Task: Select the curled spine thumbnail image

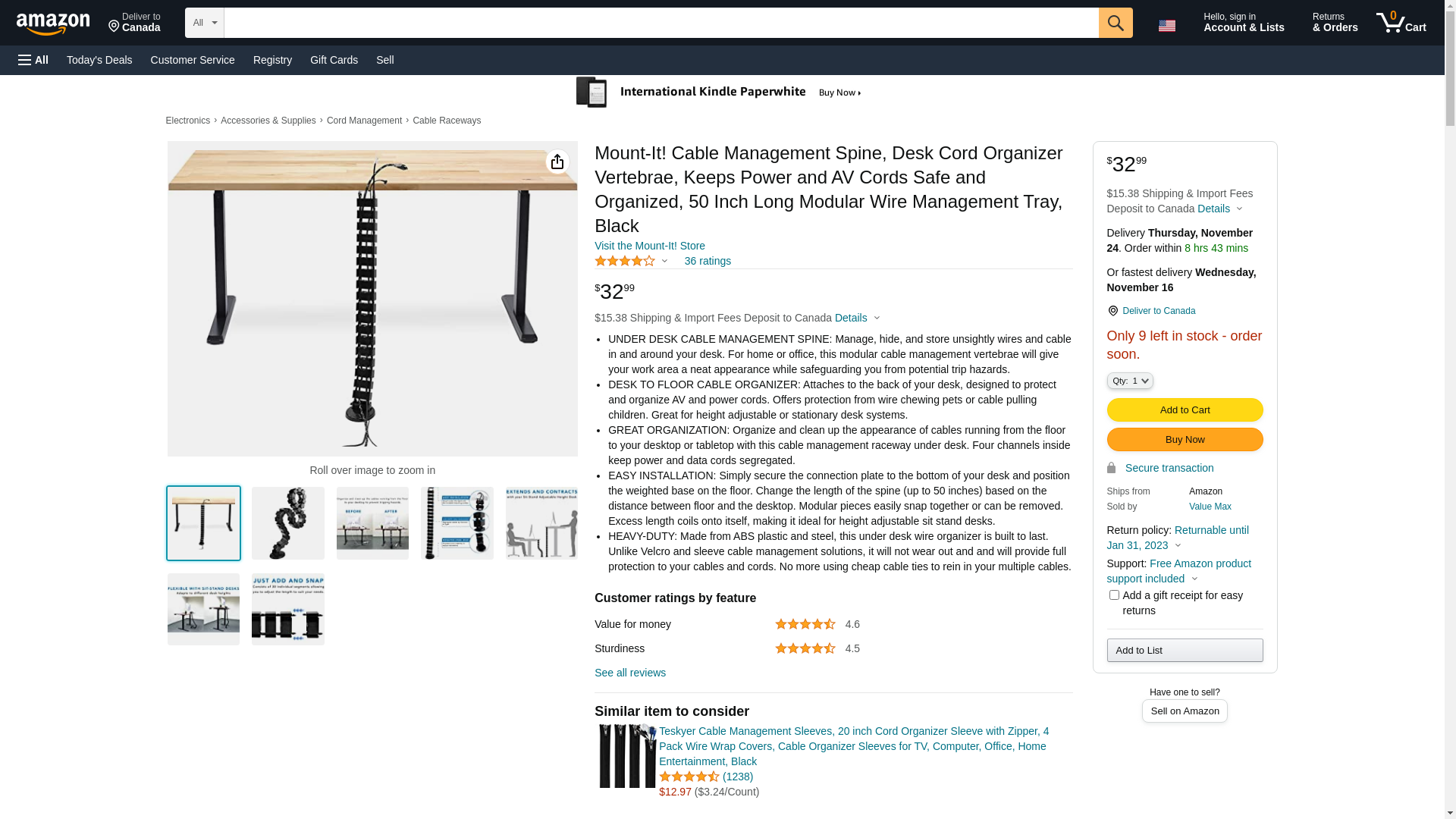Action: coord(288,523)
